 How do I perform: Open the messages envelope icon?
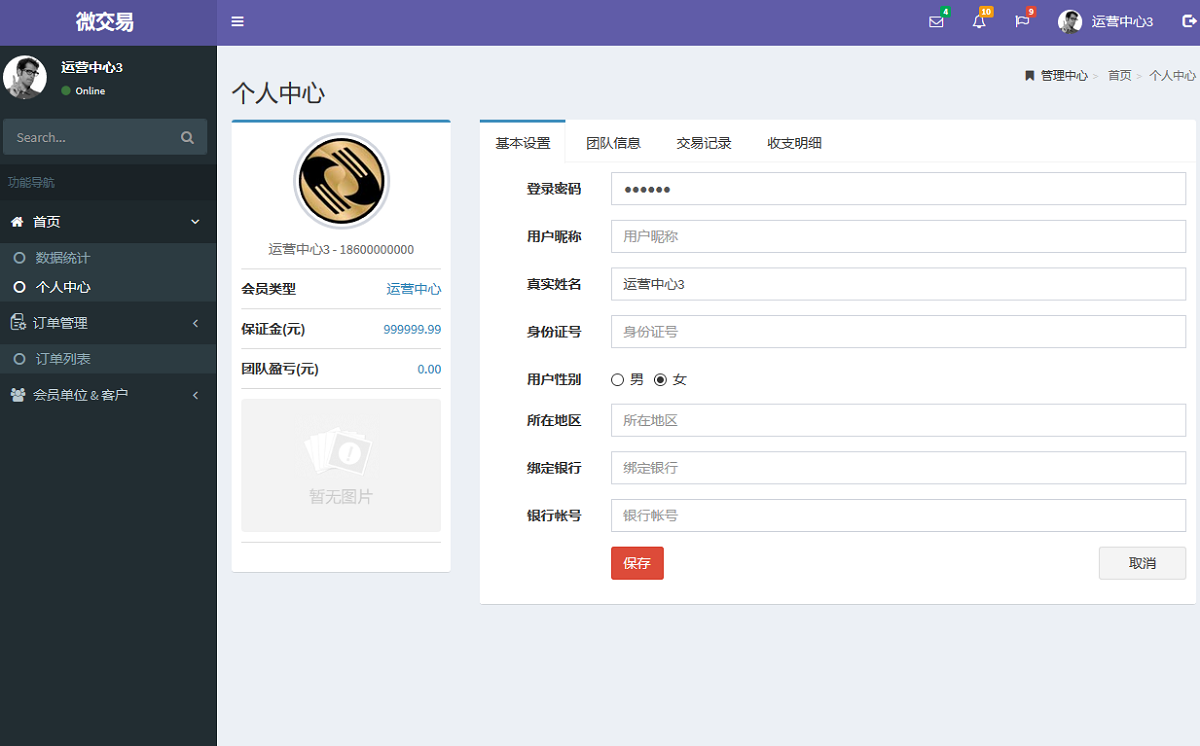pyautogui.click(x=936, y=21)
